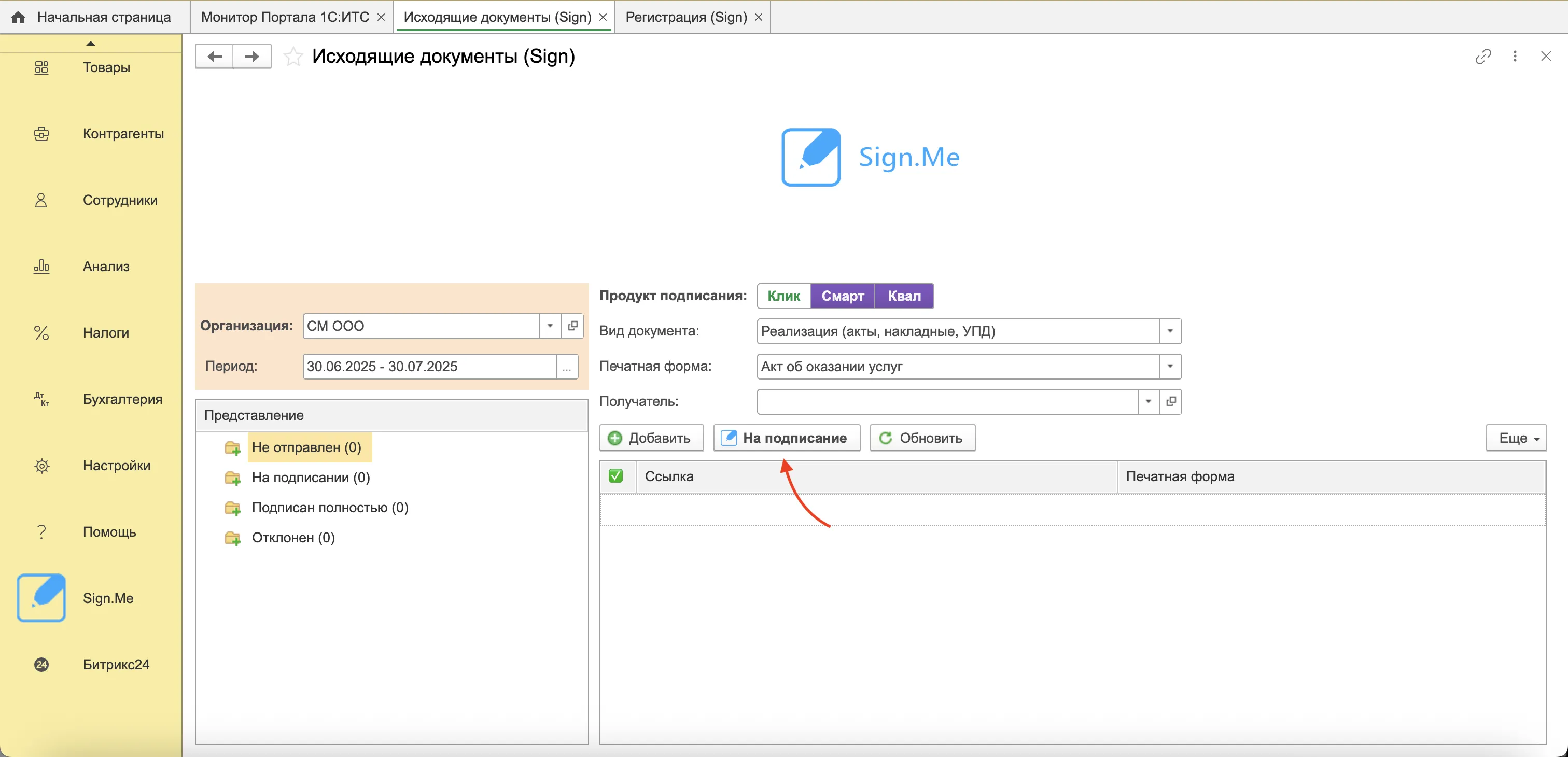Expand the Получатель dropdown
This screenshot has height=757, width=1568.
point(1148,402)
